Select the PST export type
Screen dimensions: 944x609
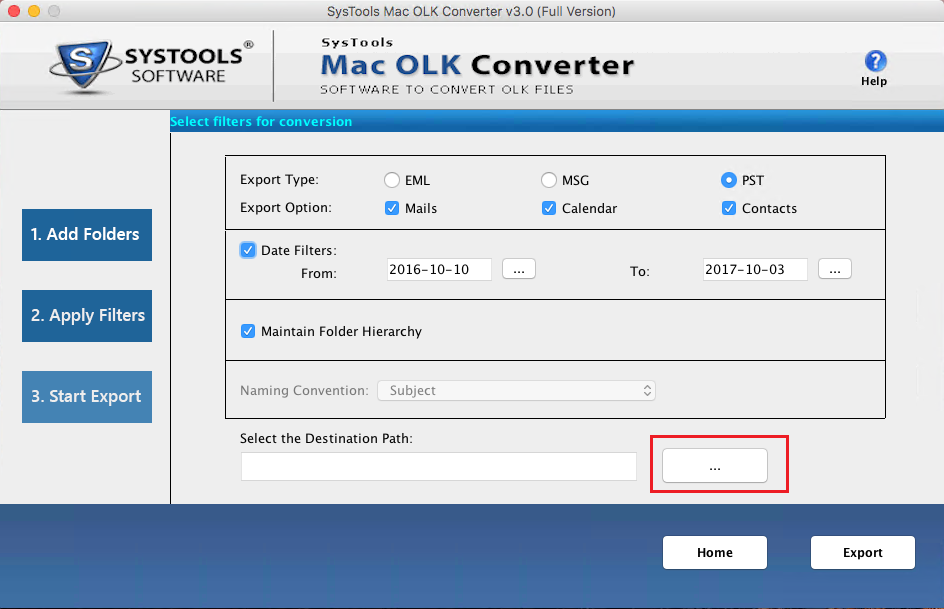[729, 181]
